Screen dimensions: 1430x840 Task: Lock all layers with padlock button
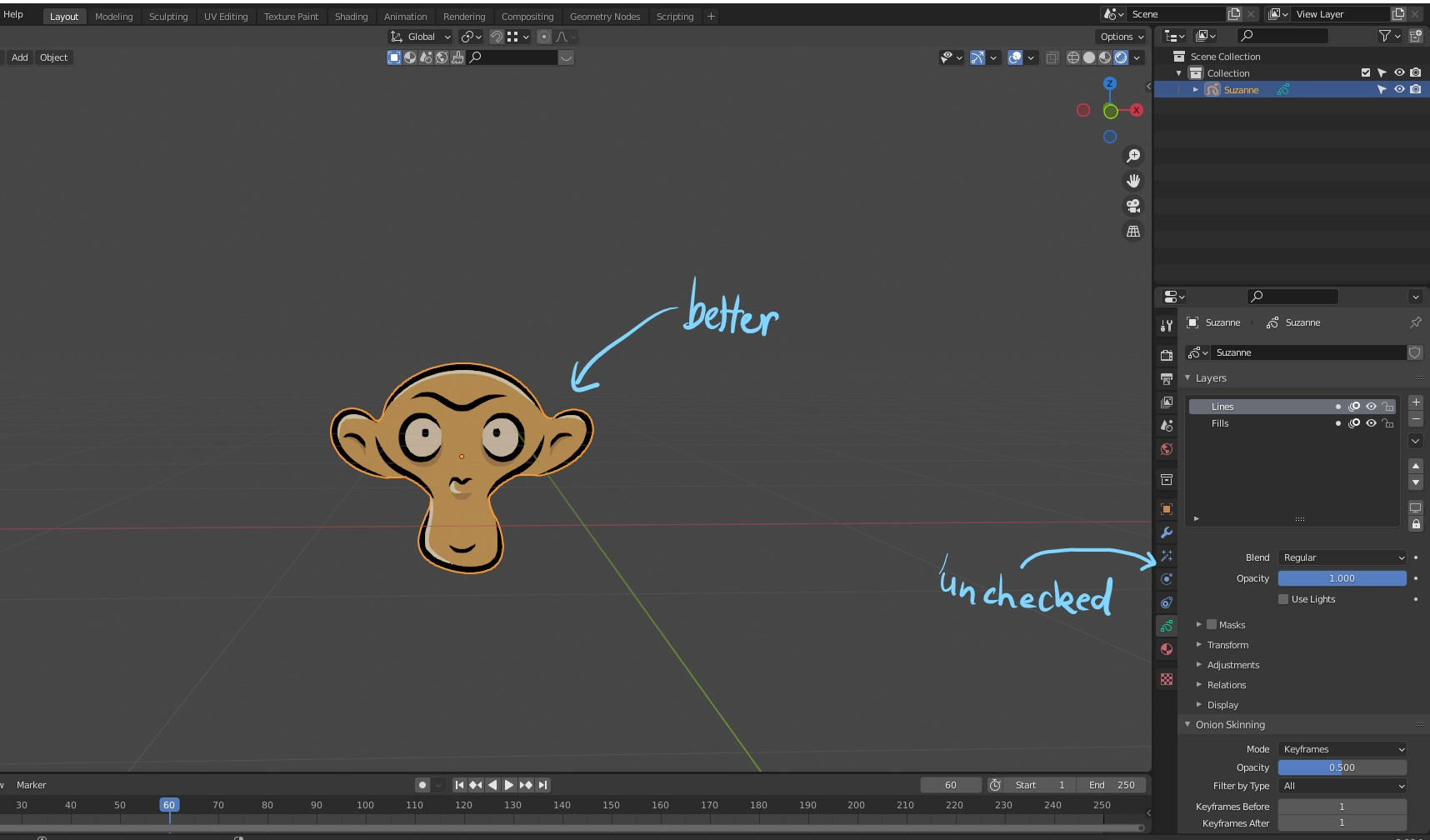1416,524
